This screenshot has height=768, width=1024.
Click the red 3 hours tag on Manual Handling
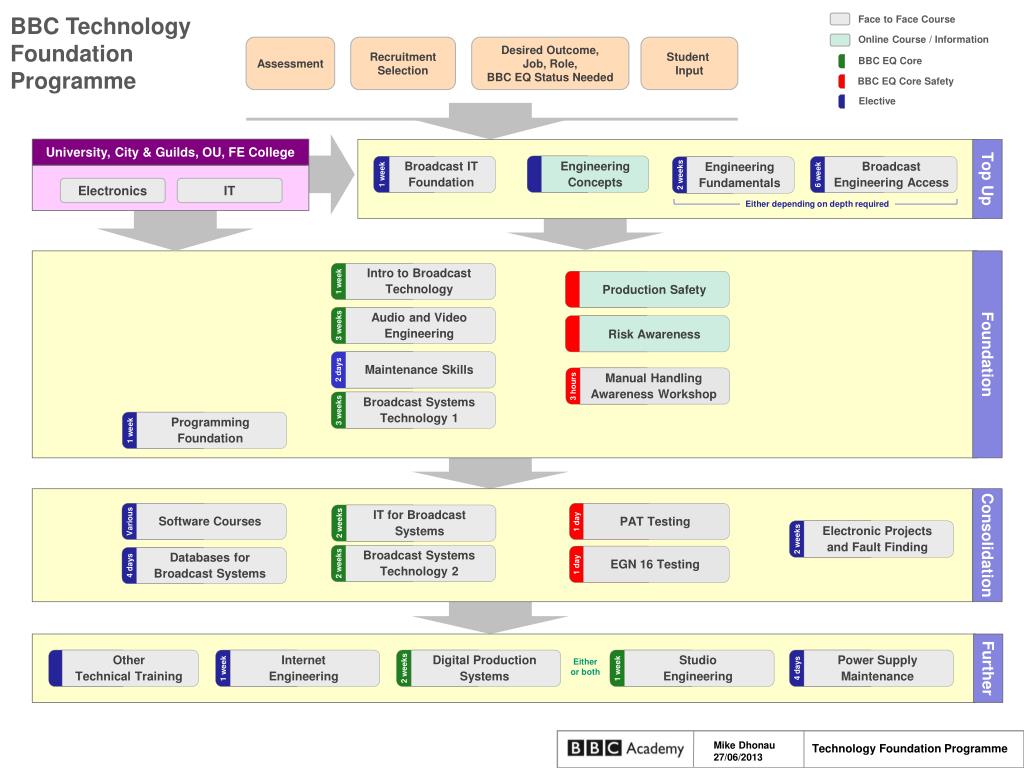tap(573, 386)
